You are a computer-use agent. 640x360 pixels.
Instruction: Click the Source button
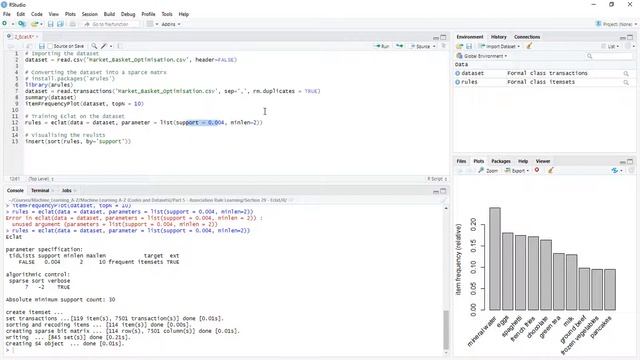[x=420, y=46]
